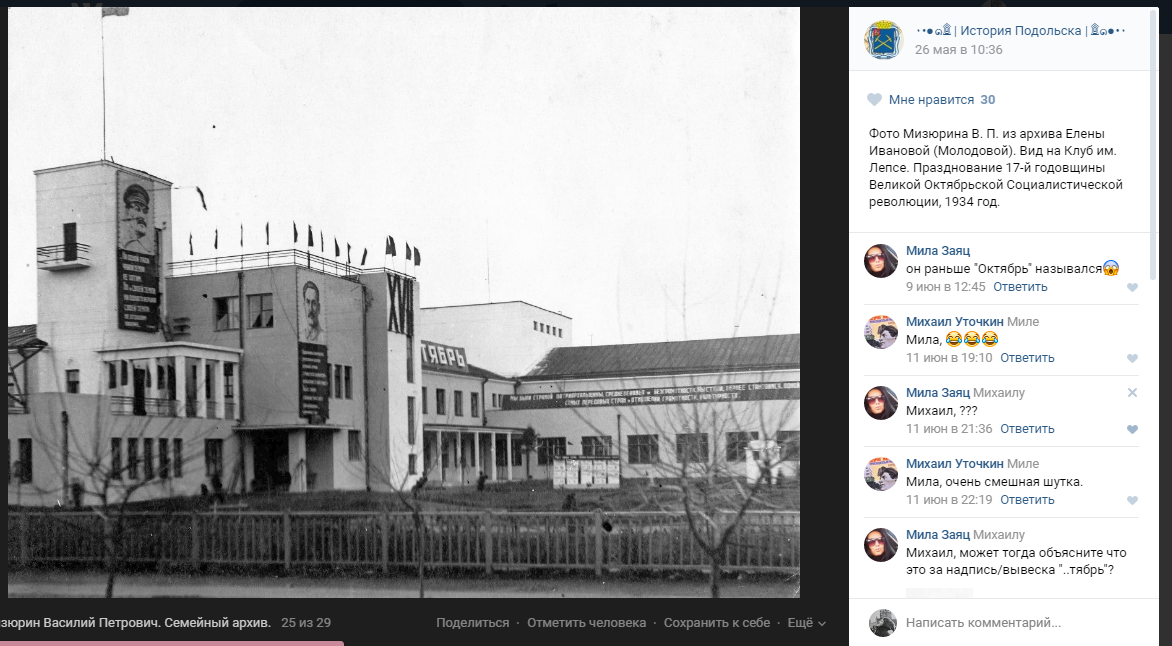Image resolution: width=1172 pixels, height=646 pixels.
Task: Expand the Ещё dropdown menu
Action: pyautogui.click(x=806, y=623)
